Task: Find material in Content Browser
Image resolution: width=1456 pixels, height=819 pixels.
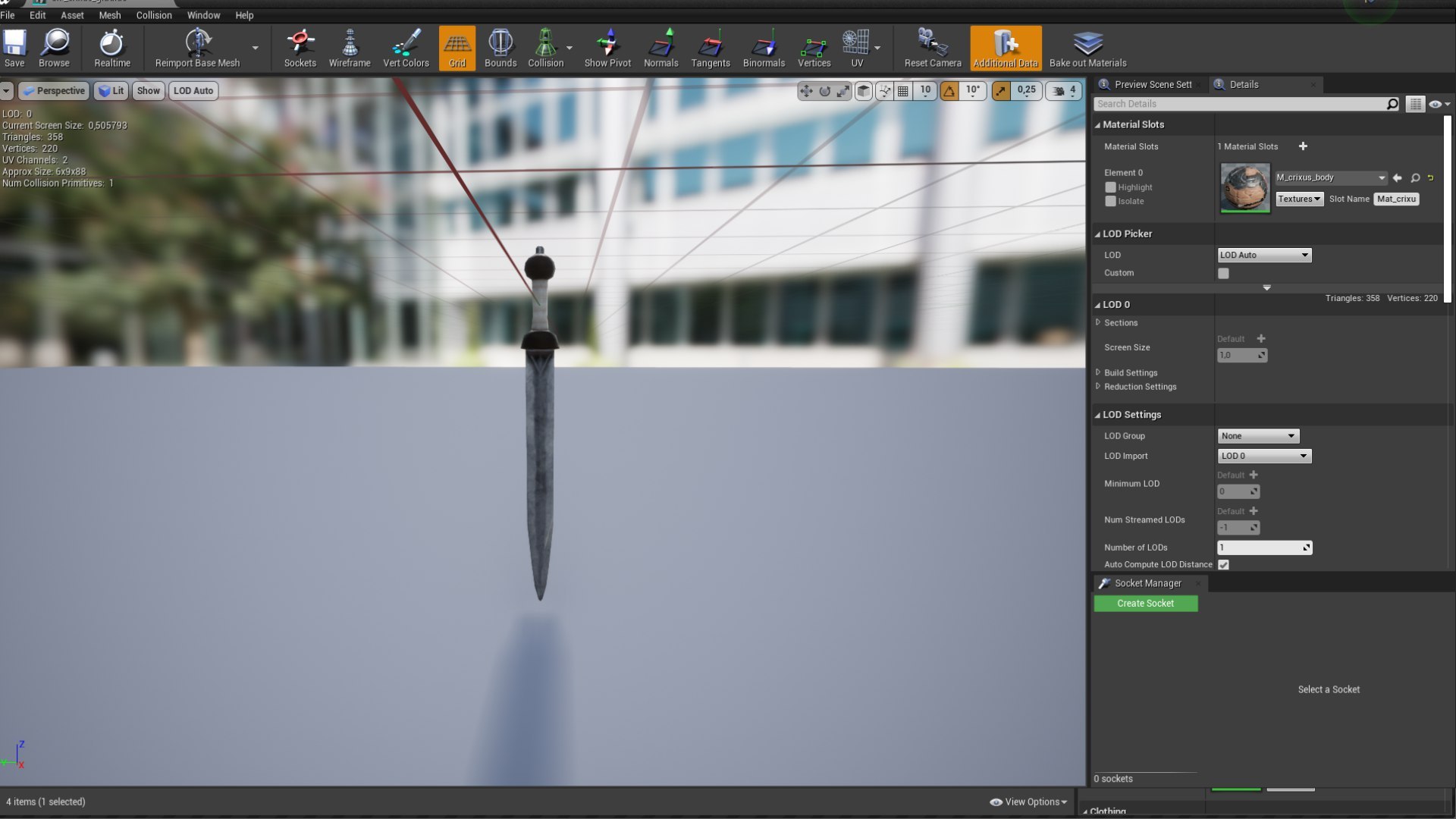Action: [x=1415, y=178]
